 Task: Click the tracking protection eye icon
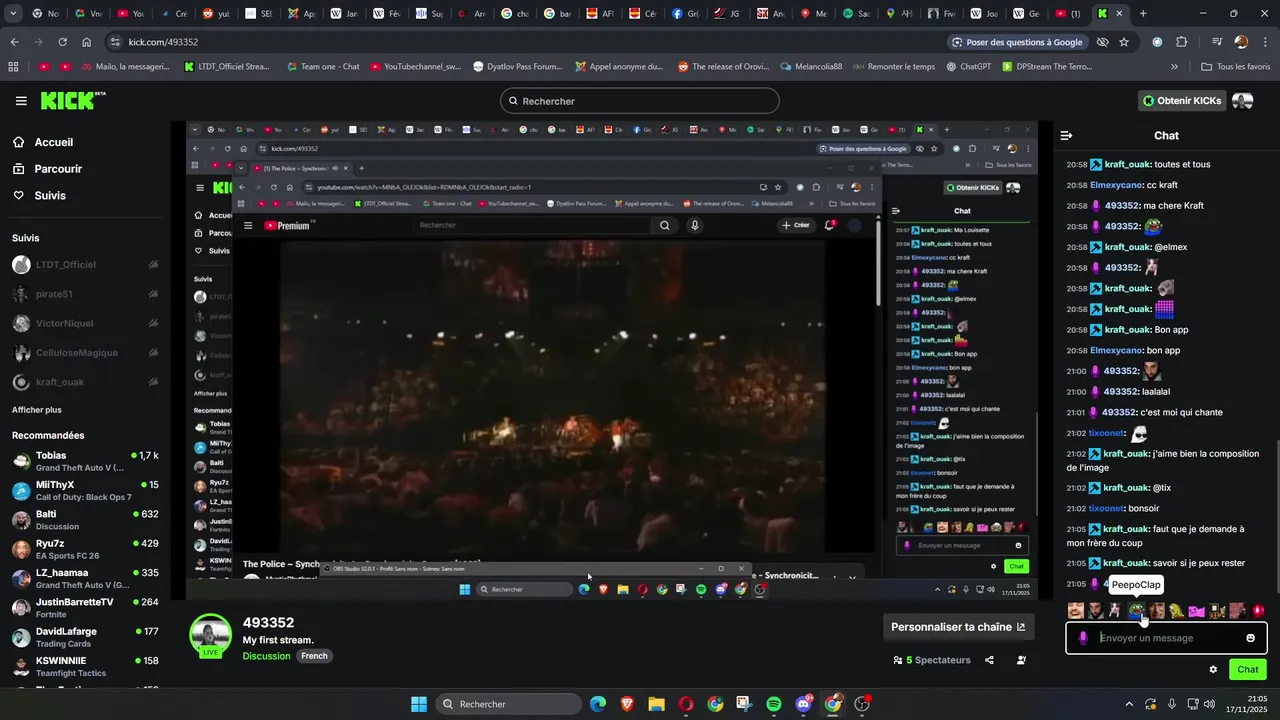1102,42
